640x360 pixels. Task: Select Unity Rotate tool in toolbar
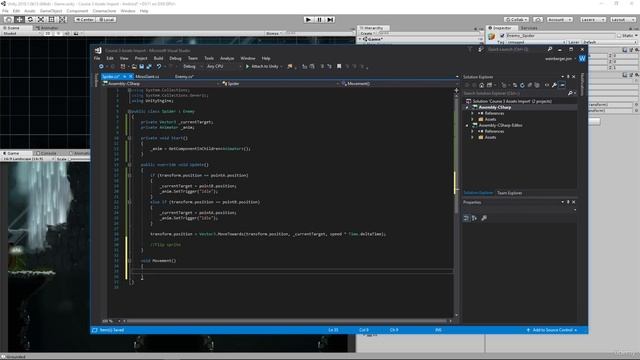pyautogui.click(x=30, y=20)
